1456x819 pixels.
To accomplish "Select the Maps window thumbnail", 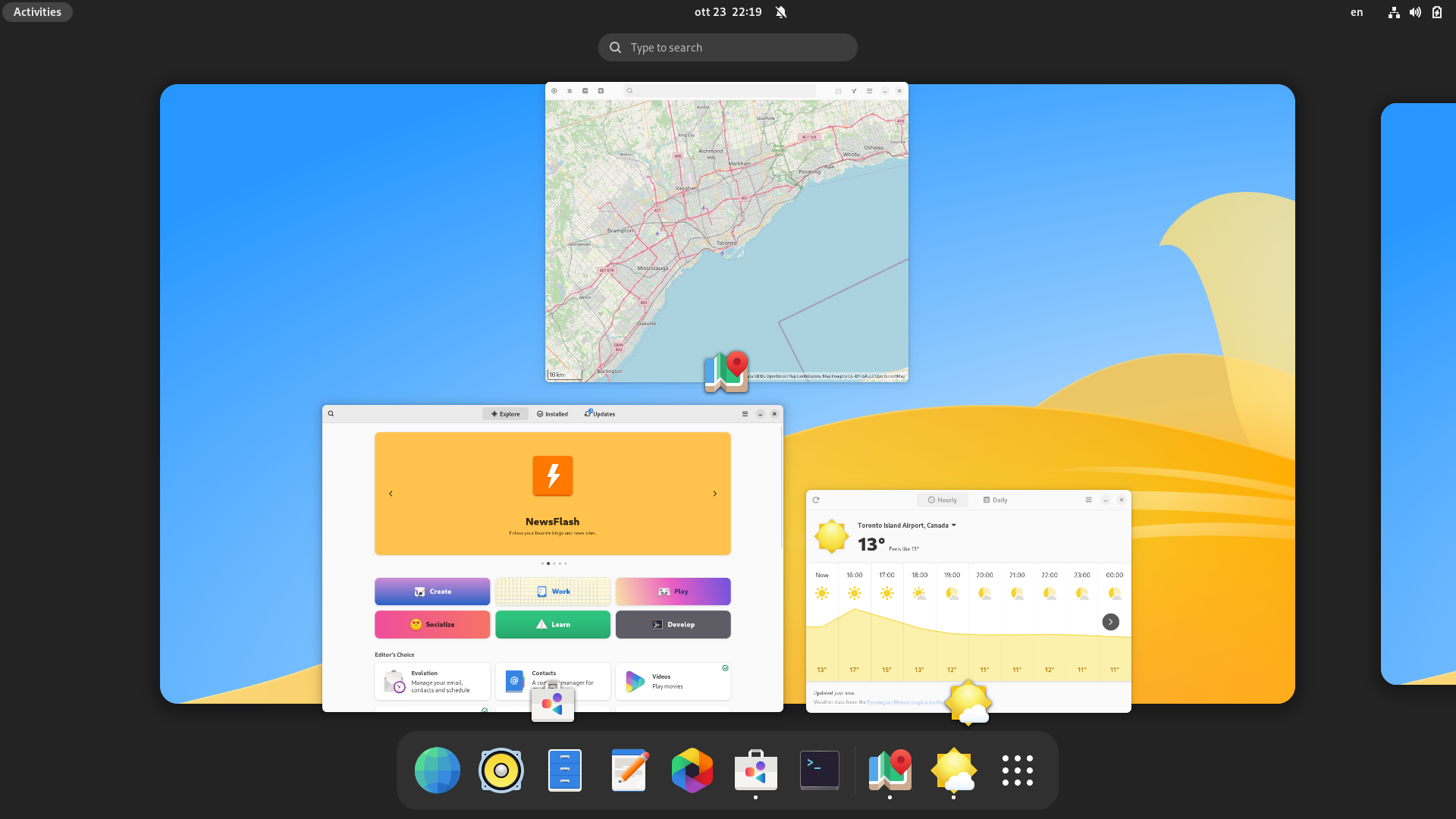I will click(726, 232).
